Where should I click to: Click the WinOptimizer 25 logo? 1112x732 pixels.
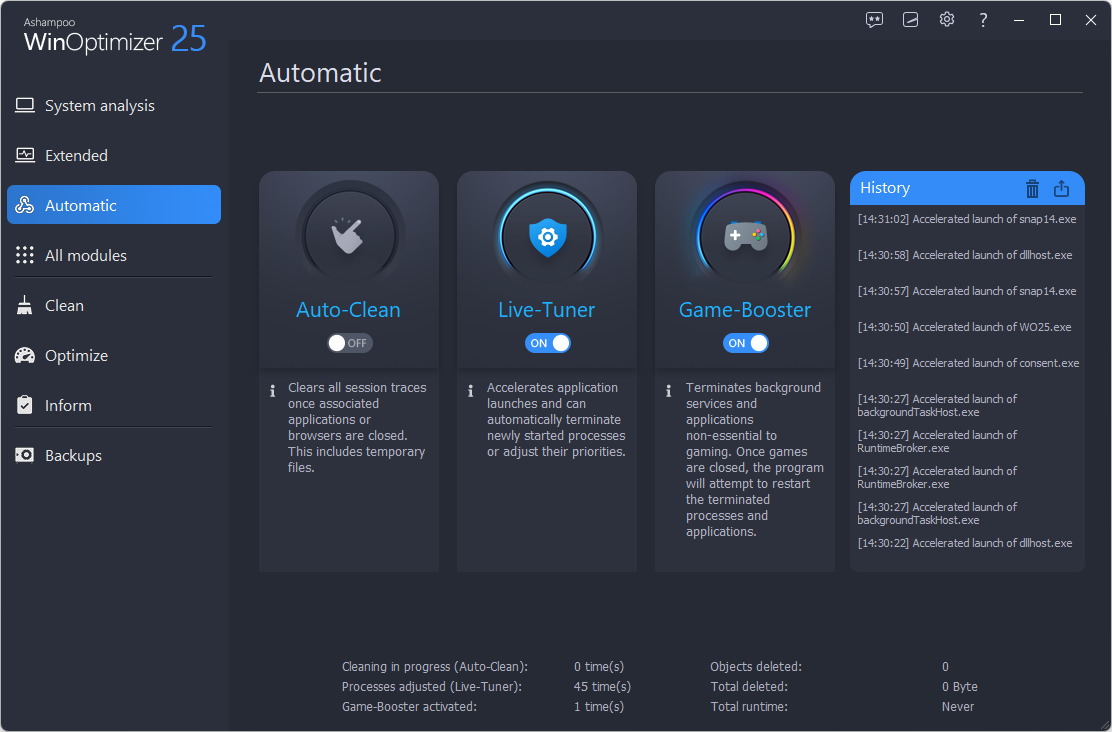click(x=115, y=37)
